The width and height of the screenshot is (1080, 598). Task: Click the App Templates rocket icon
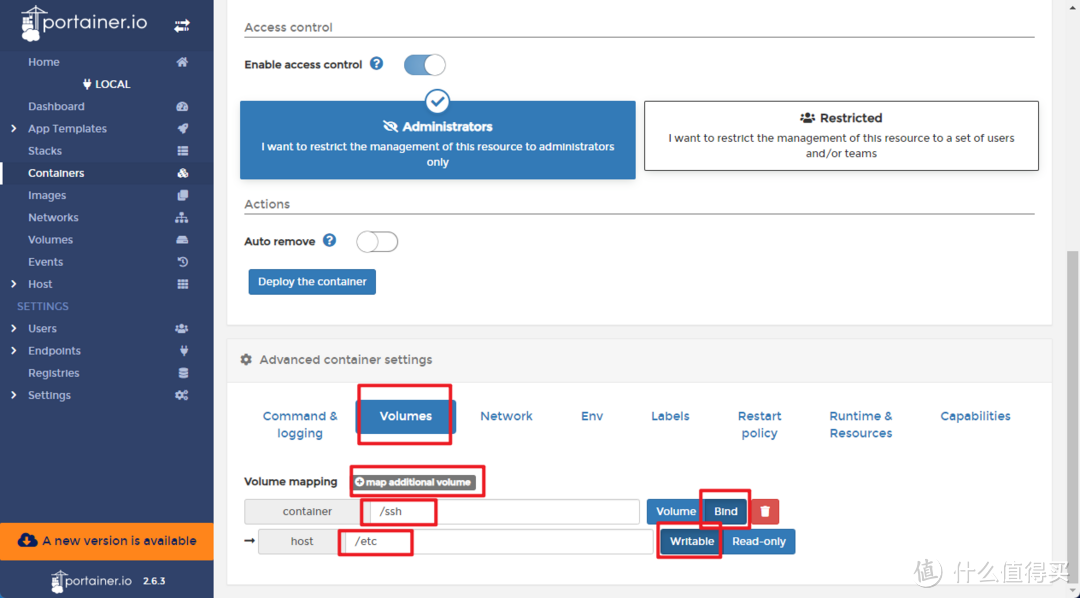coord(182,129)
